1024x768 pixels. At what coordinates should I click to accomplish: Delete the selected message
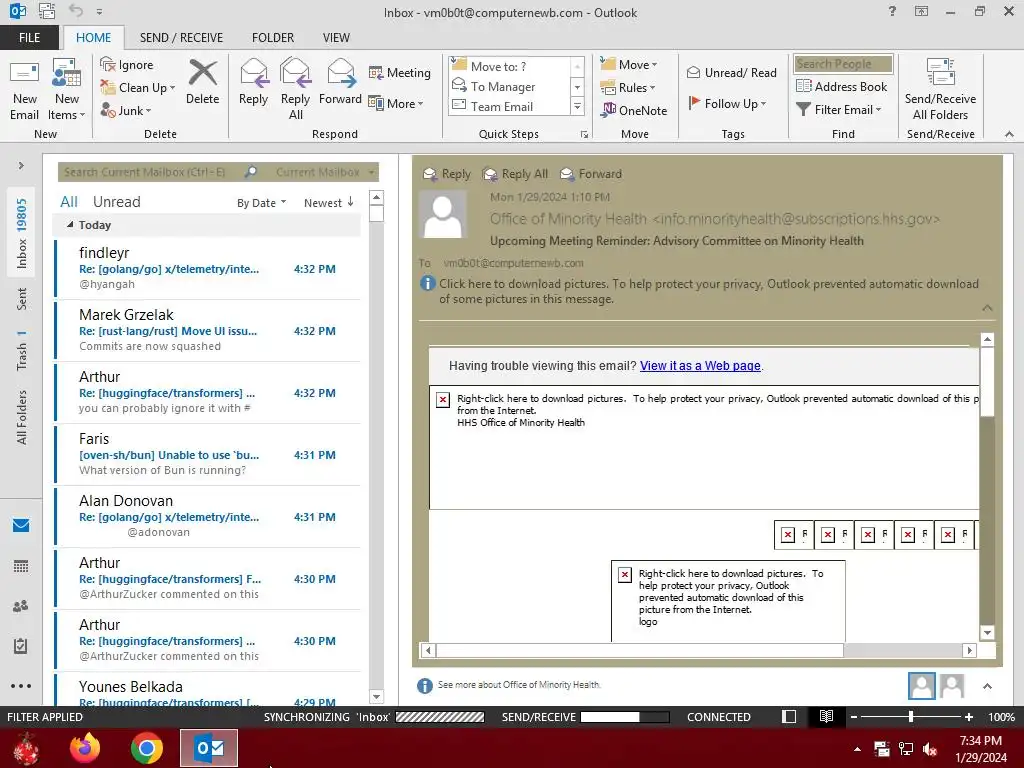[202, 82]
